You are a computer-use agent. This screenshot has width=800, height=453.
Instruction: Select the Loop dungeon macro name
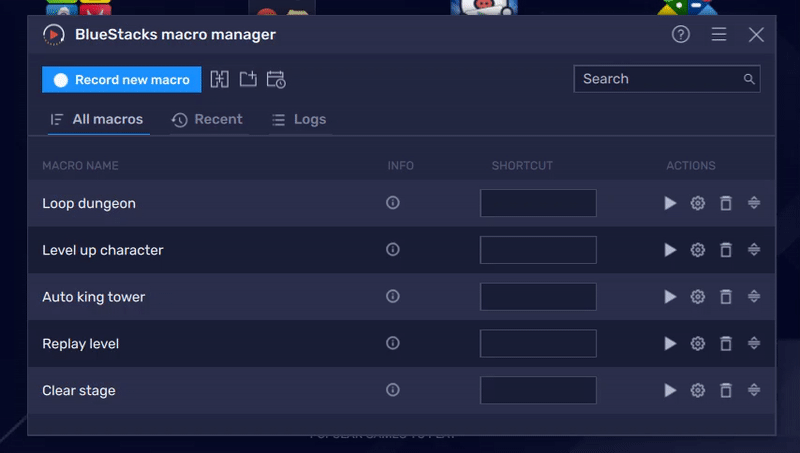coord(89,204)
